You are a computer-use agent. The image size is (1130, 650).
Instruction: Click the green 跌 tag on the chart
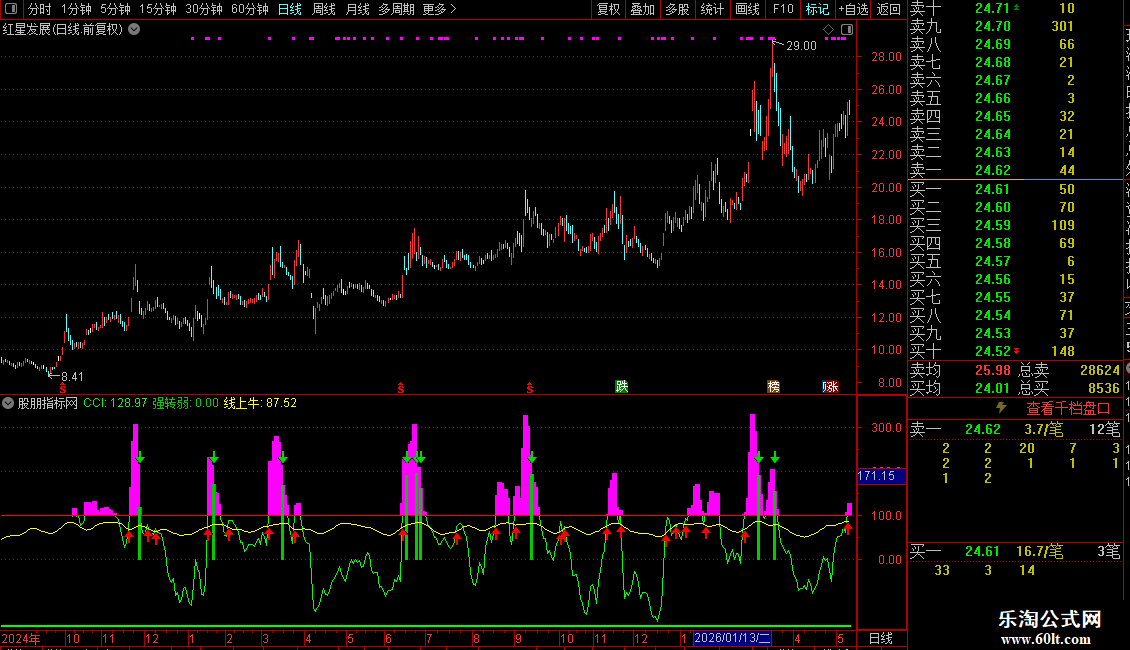(x=622, y=386)
